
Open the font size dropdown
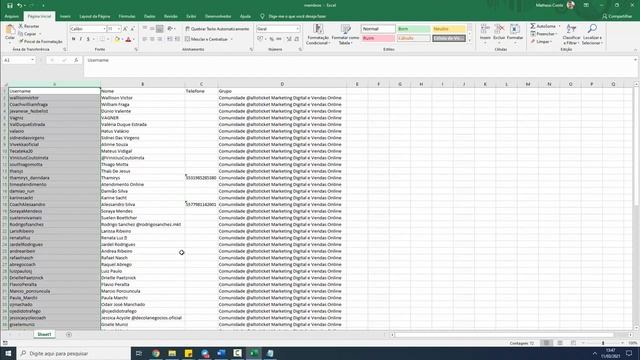coord(119,29)
